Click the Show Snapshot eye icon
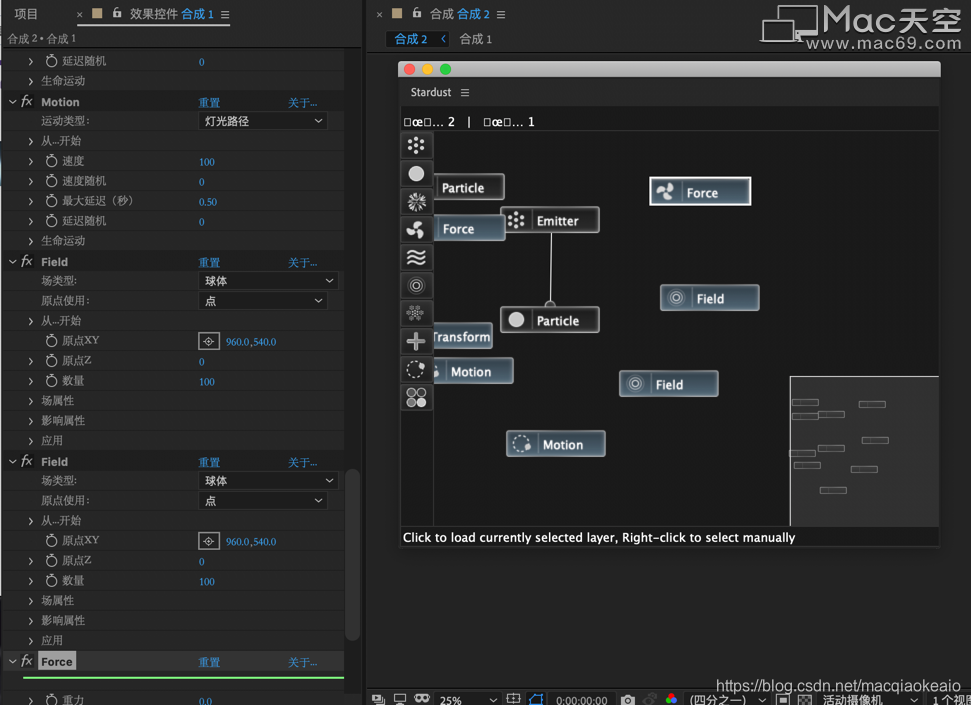 pyautogui.click(x=650, y=699)
